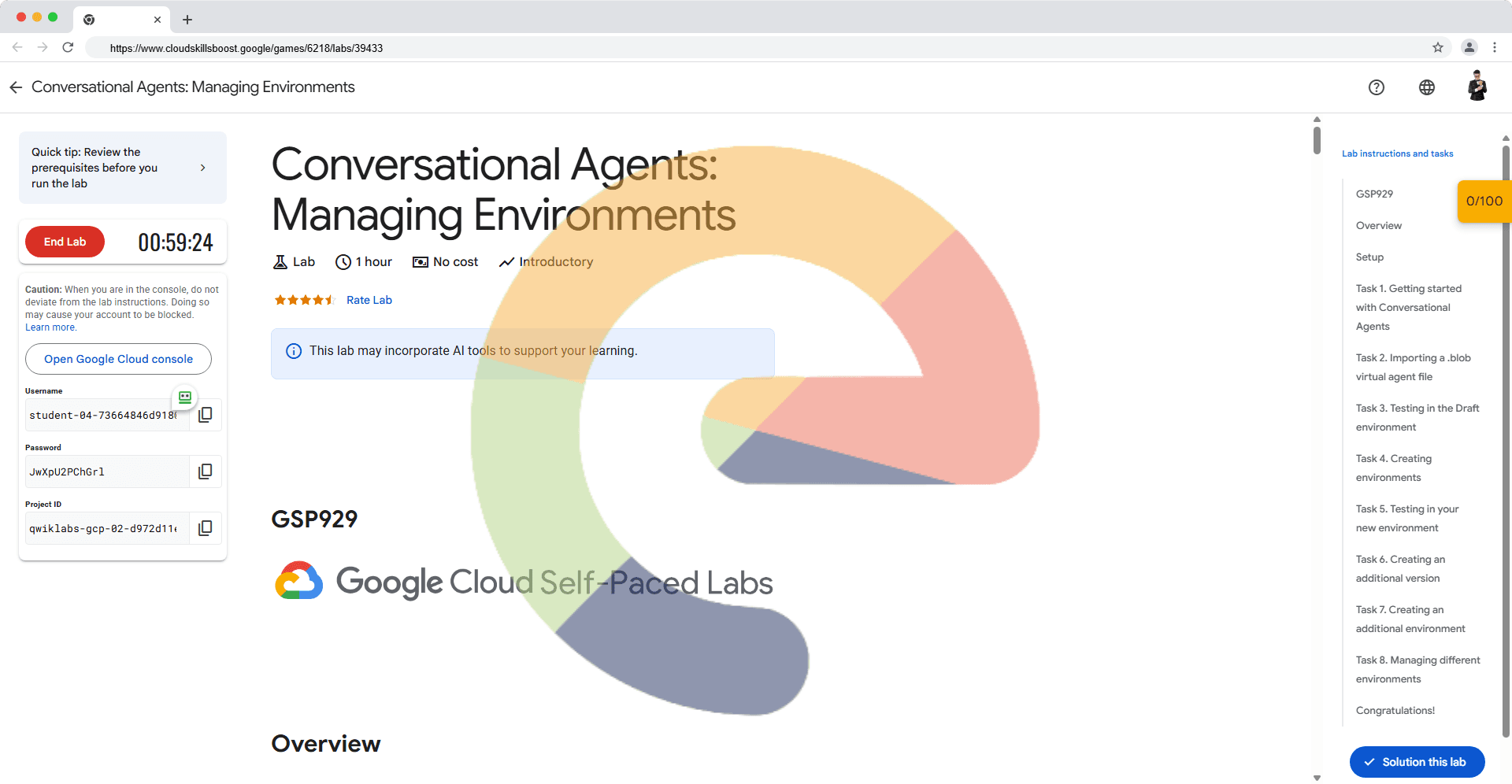Viewport: 1512px width, 784px height.
Task: Jump to Task 4 Creating environments
Action: pyautogui.click(x=1393, y=468)
